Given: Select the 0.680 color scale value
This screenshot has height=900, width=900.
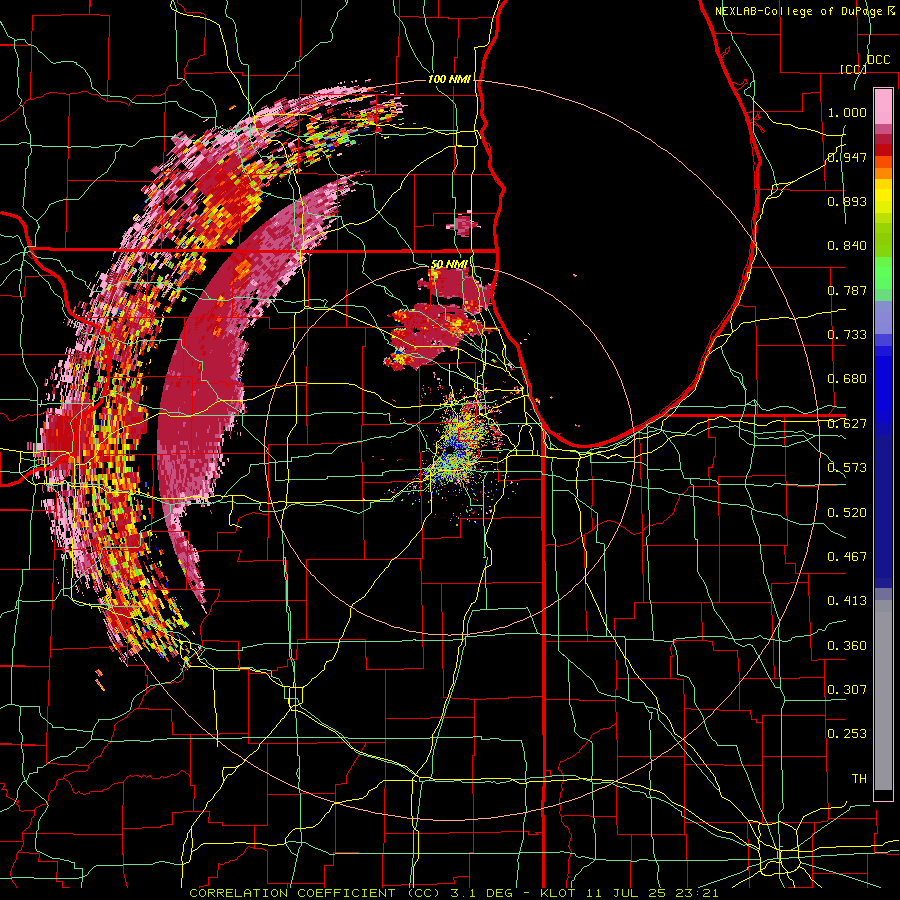Looking at the screenshot, I should click(x=847, y=379).
